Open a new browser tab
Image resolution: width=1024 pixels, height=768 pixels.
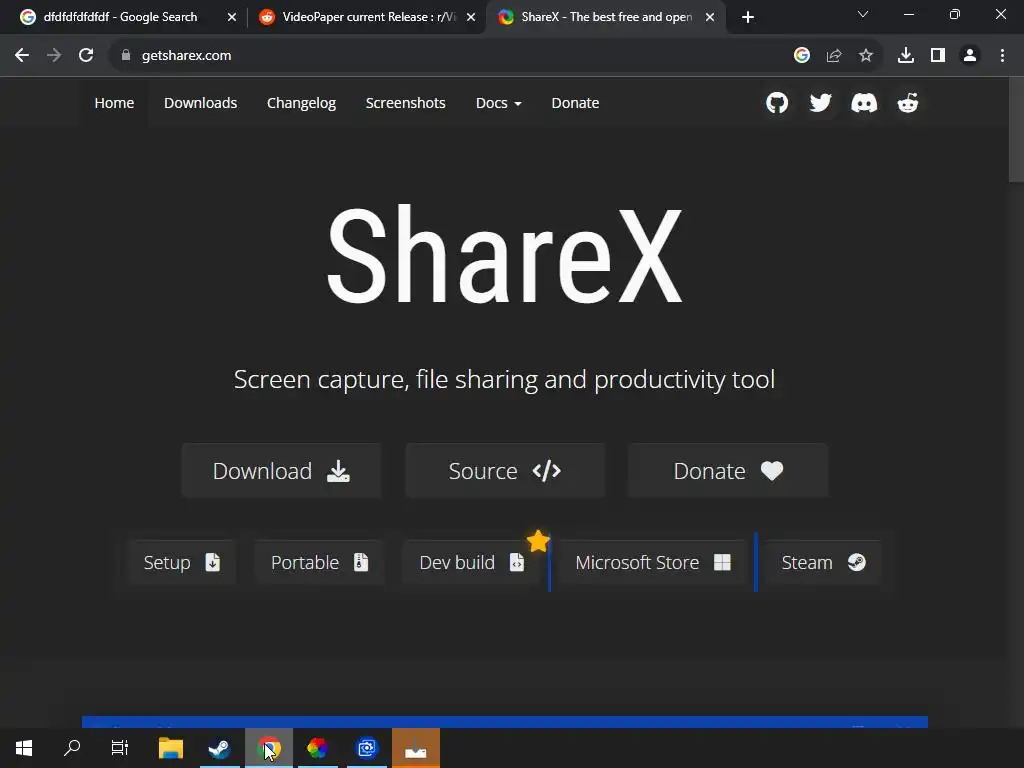pyautogui.click(x=748, y=17)
